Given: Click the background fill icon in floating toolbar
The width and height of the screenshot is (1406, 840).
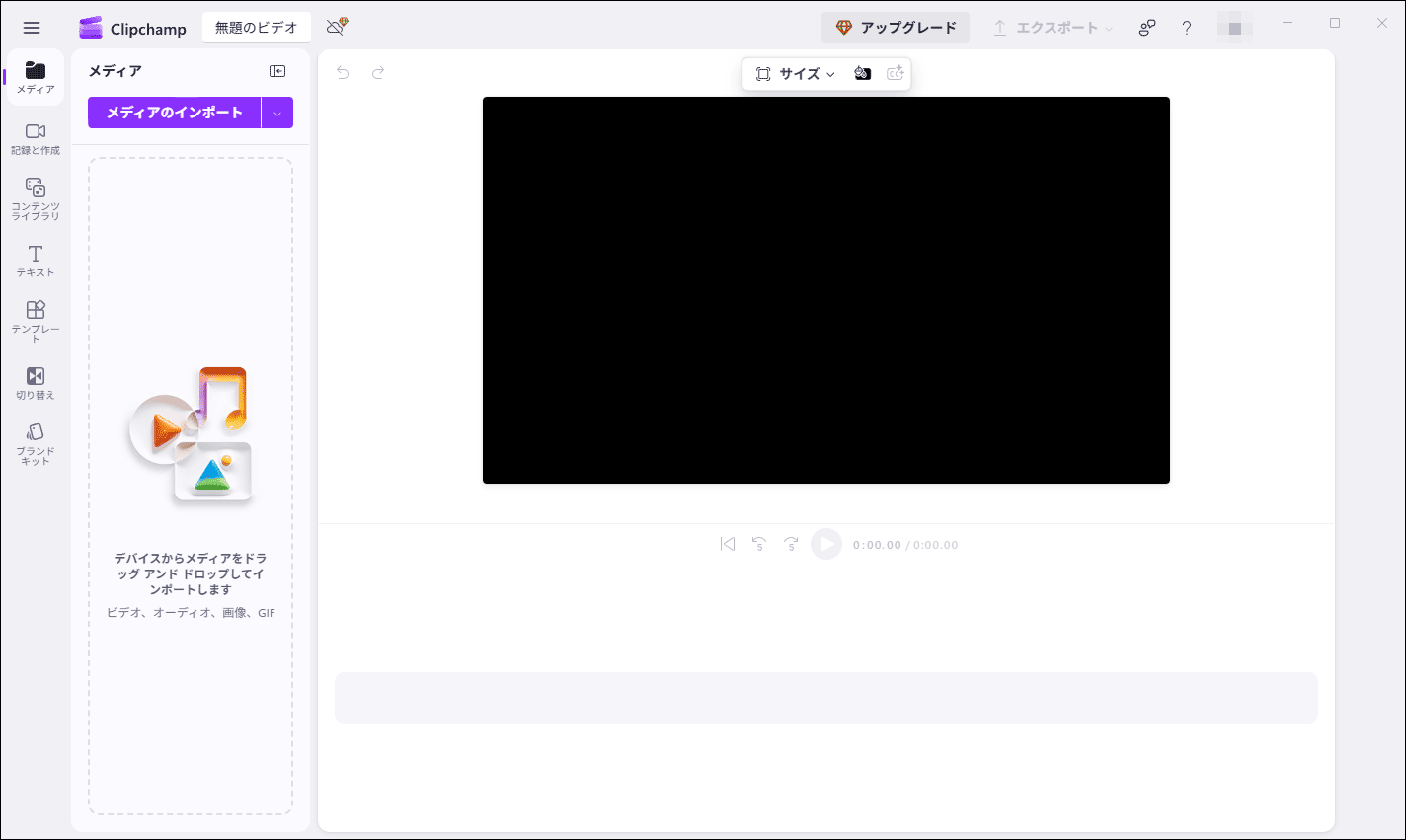Looking at the screenshot, I should (x=862, y=73).
